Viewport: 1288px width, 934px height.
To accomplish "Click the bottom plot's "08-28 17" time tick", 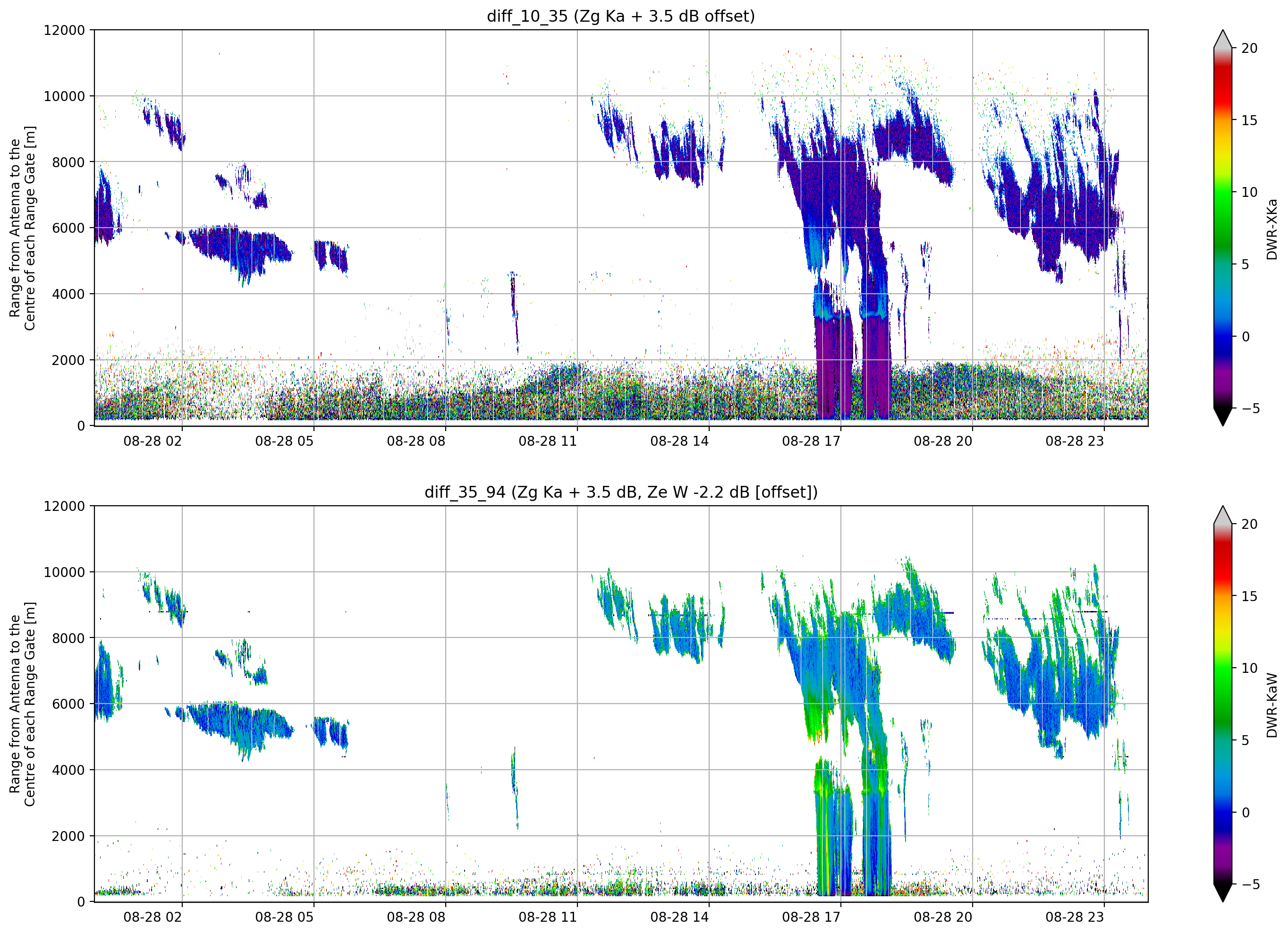I will point(811,917).
